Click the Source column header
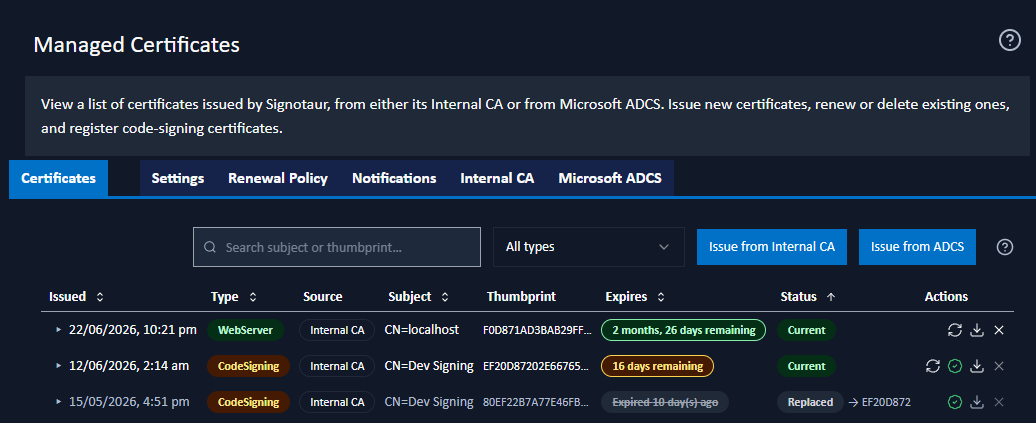The height and width of the screenshot is (423, 1036). [322, 297]
